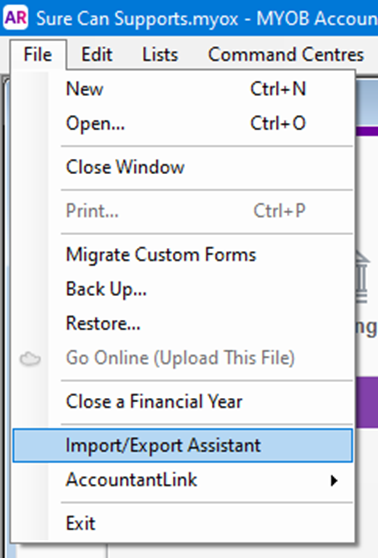This screenshot has width=378, height=558.
Task: Expand the AccountantLink submenu arrow
Action: point(334,480)
